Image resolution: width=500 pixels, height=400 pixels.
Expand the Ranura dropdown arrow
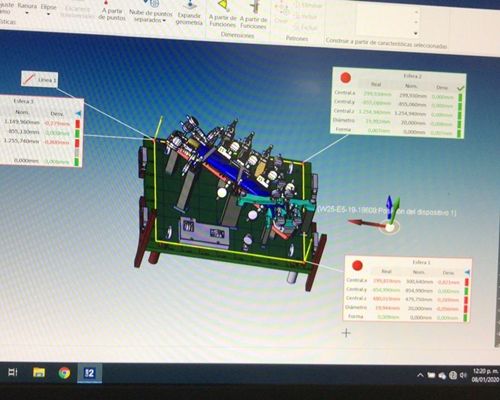pos(27,13)
